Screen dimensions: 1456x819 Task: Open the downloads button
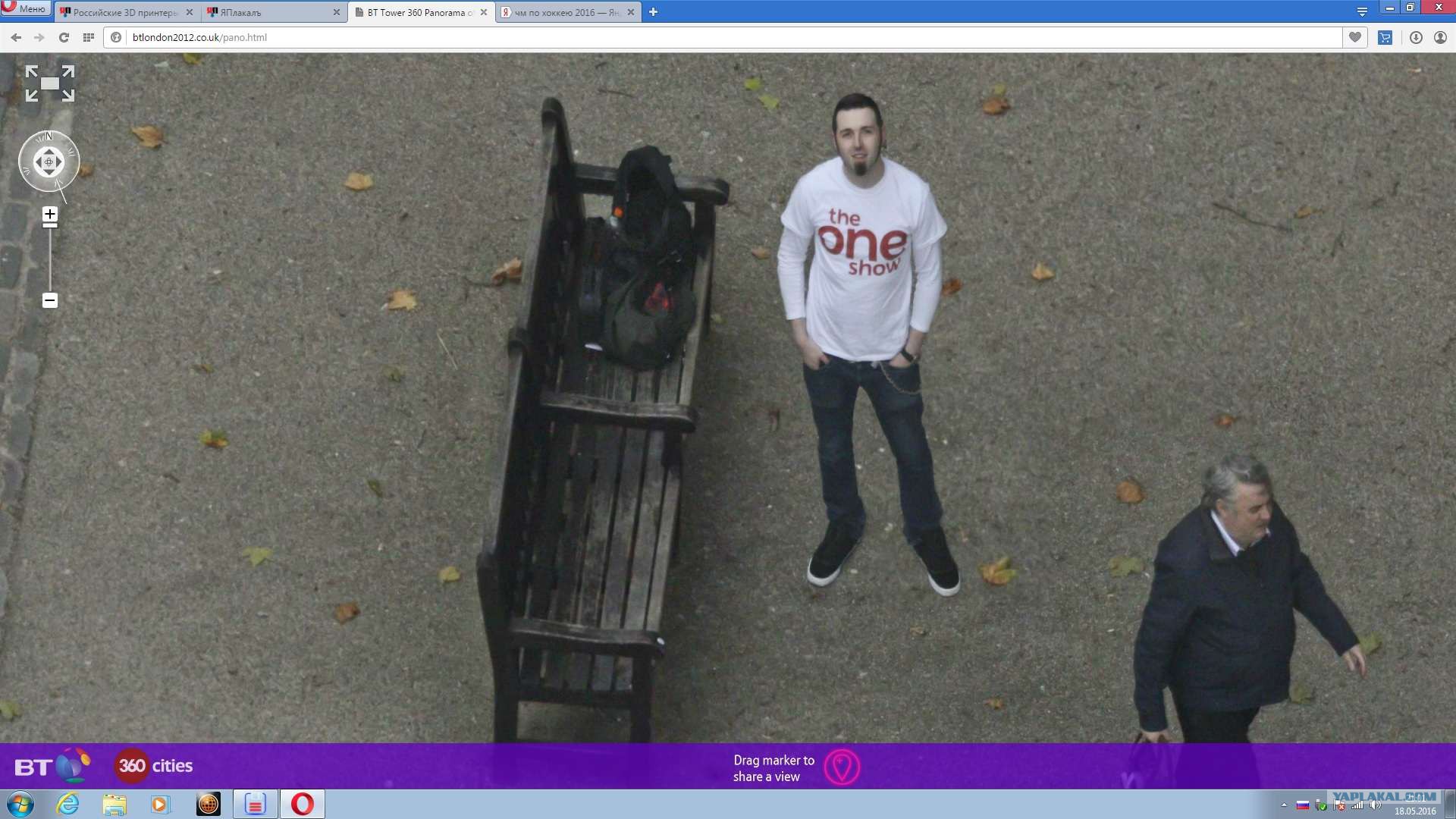coord(1416,37)
